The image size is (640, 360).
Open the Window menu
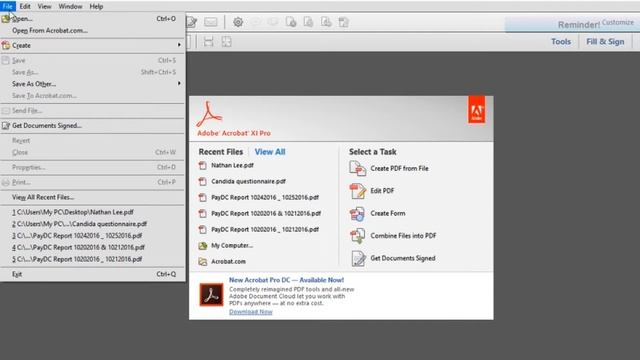[x=70, y=6]
